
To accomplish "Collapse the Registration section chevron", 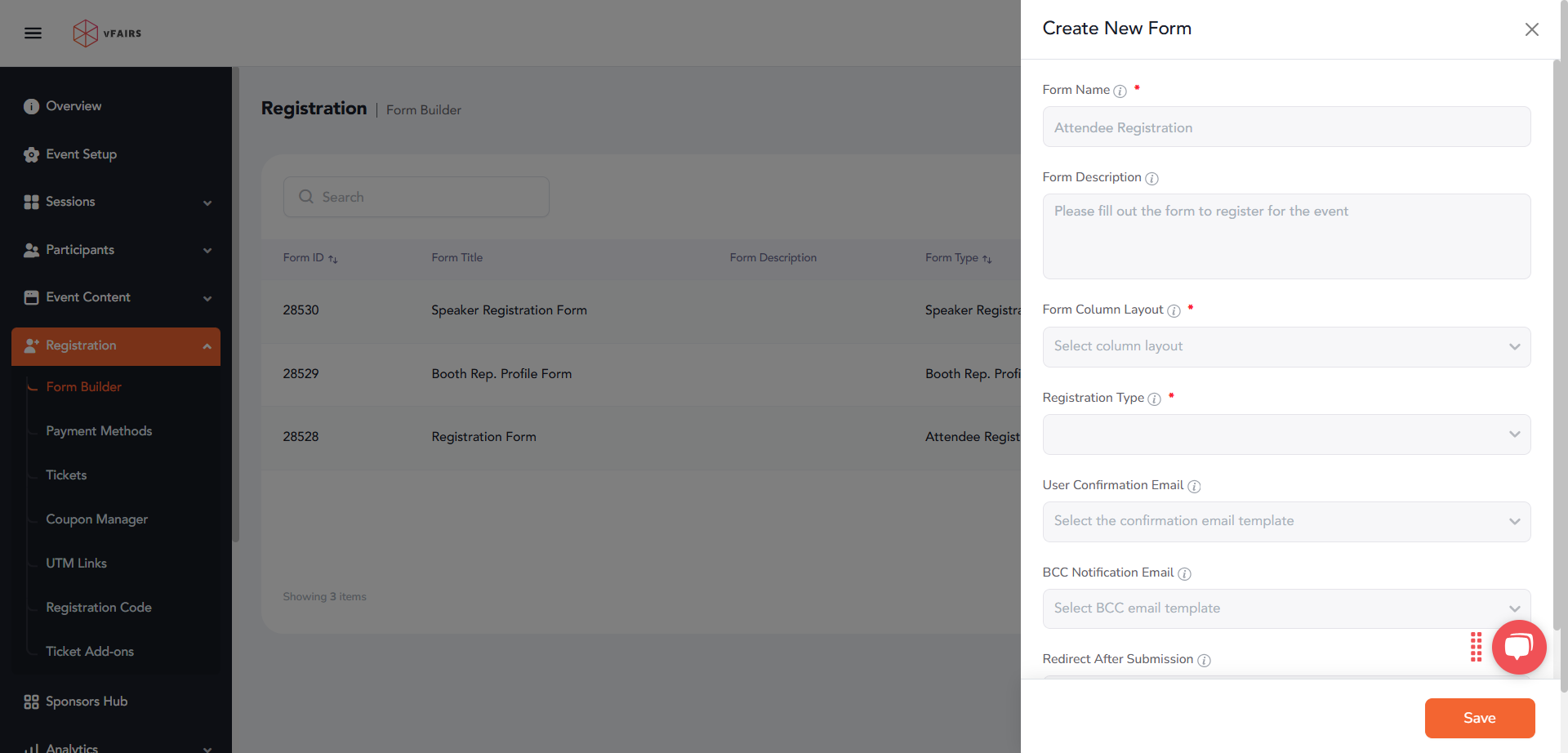I will 207,346.
